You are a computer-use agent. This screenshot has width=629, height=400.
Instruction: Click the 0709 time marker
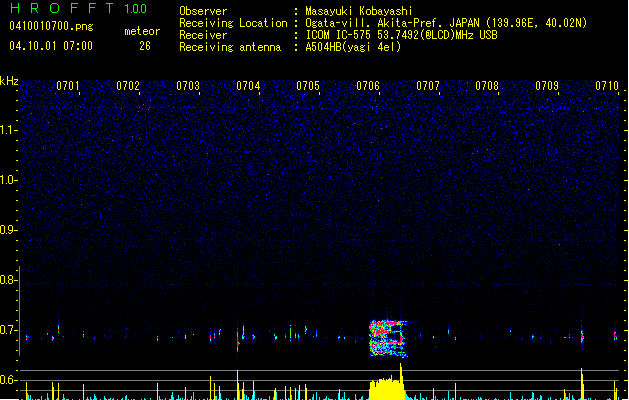547,86
